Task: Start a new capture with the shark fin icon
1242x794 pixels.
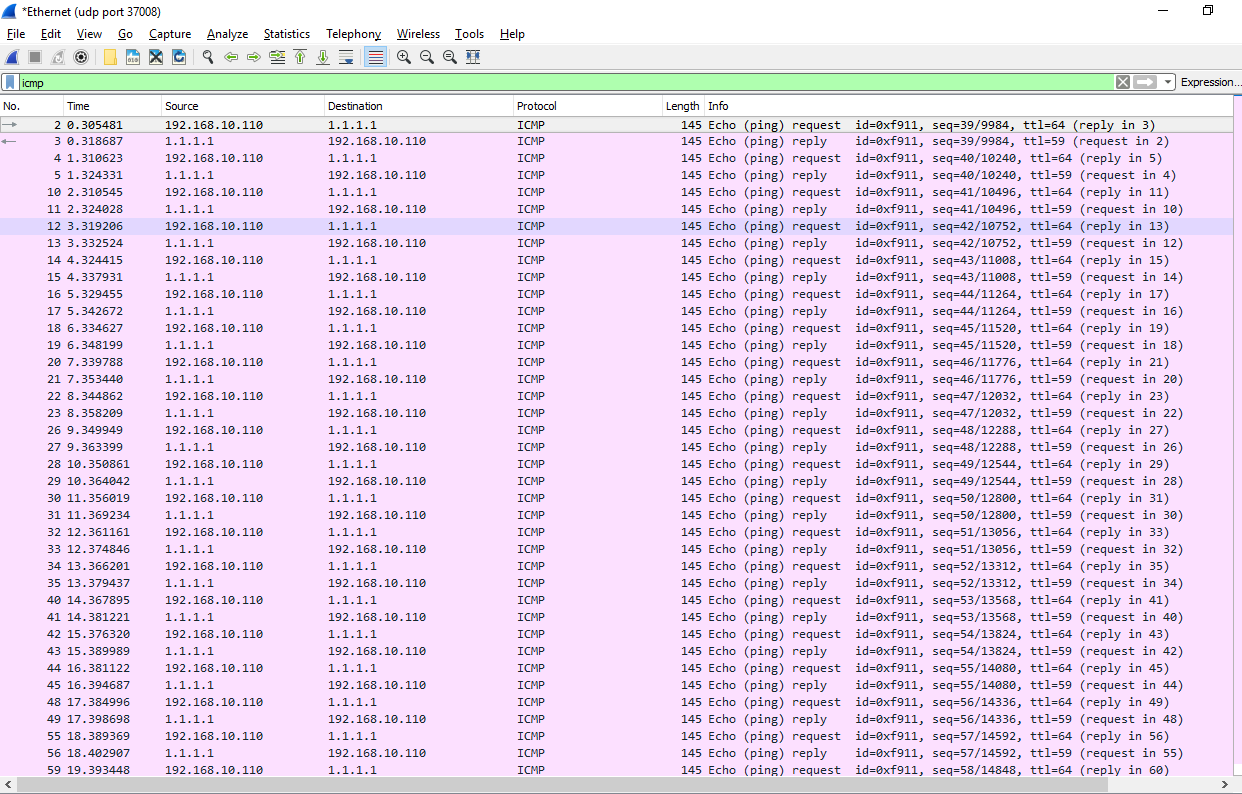Action: tap(12, 57)
